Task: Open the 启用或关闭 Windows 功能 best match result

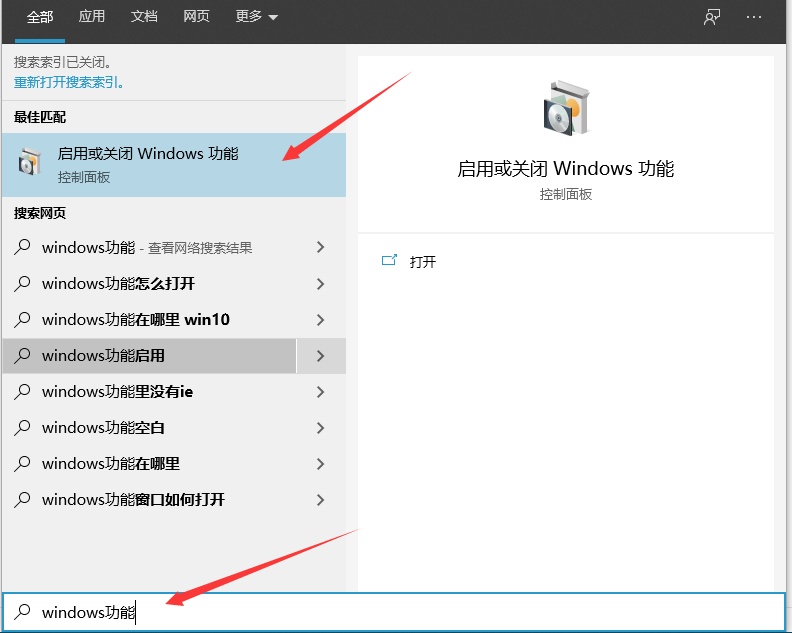Action: tap(174, 165)
